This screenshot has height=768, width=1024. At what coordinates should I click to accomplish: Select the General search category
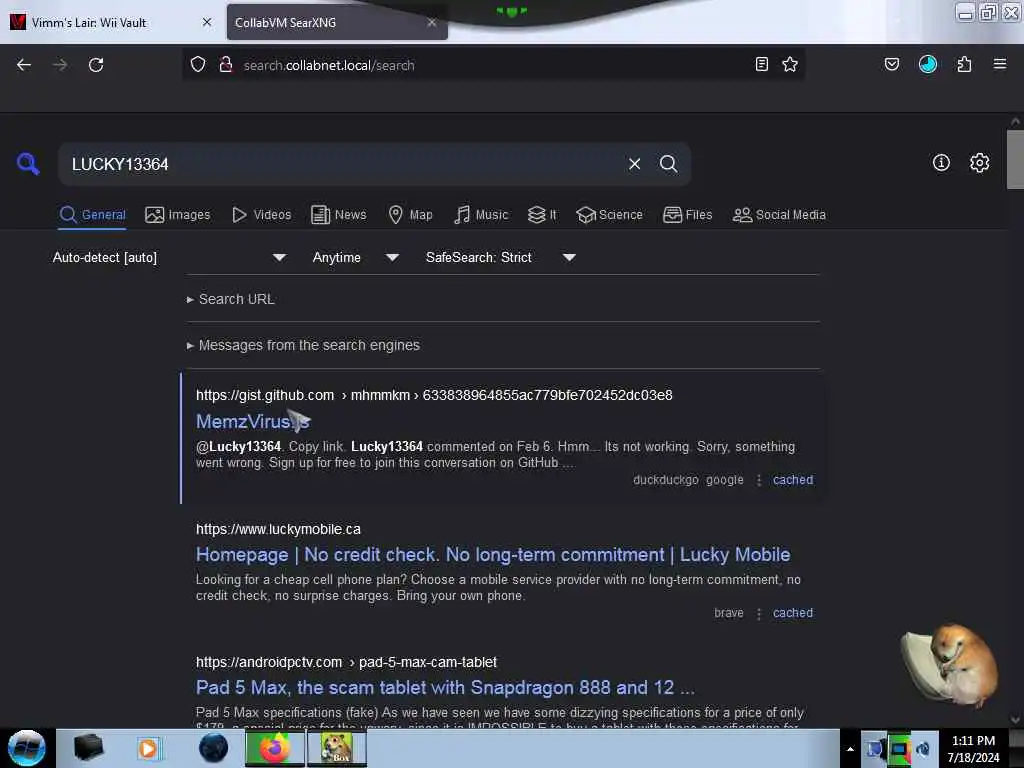[x=92, y=215]
